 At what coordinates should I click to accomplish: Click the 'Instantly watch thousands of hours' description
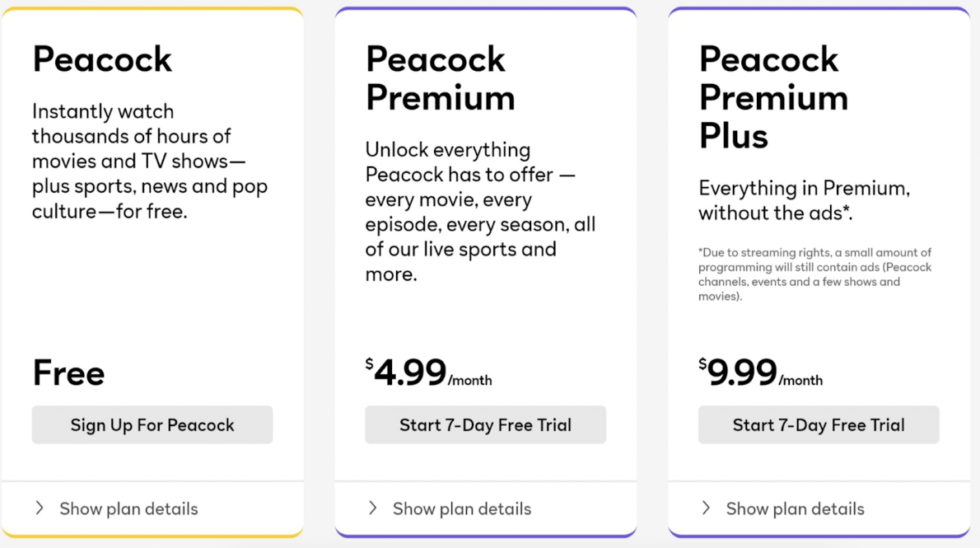click(149, 161)
